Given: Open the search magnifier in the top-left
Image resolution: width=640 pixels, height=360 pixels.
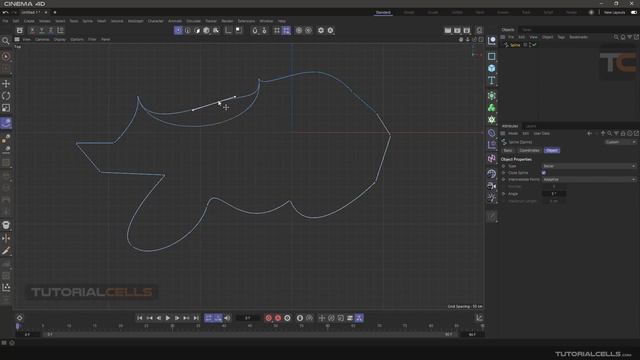Looking at the screenshot, I should 5,40.
